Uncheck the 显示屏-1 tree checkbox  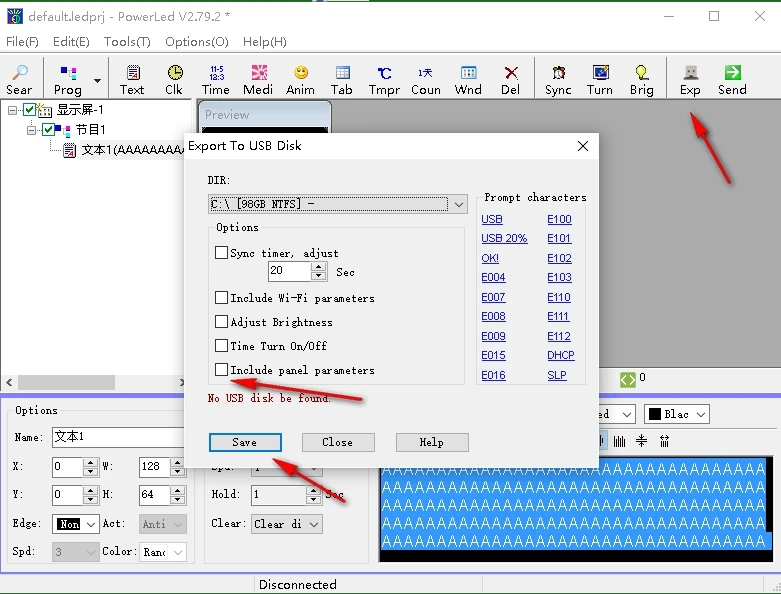(29, 110)
